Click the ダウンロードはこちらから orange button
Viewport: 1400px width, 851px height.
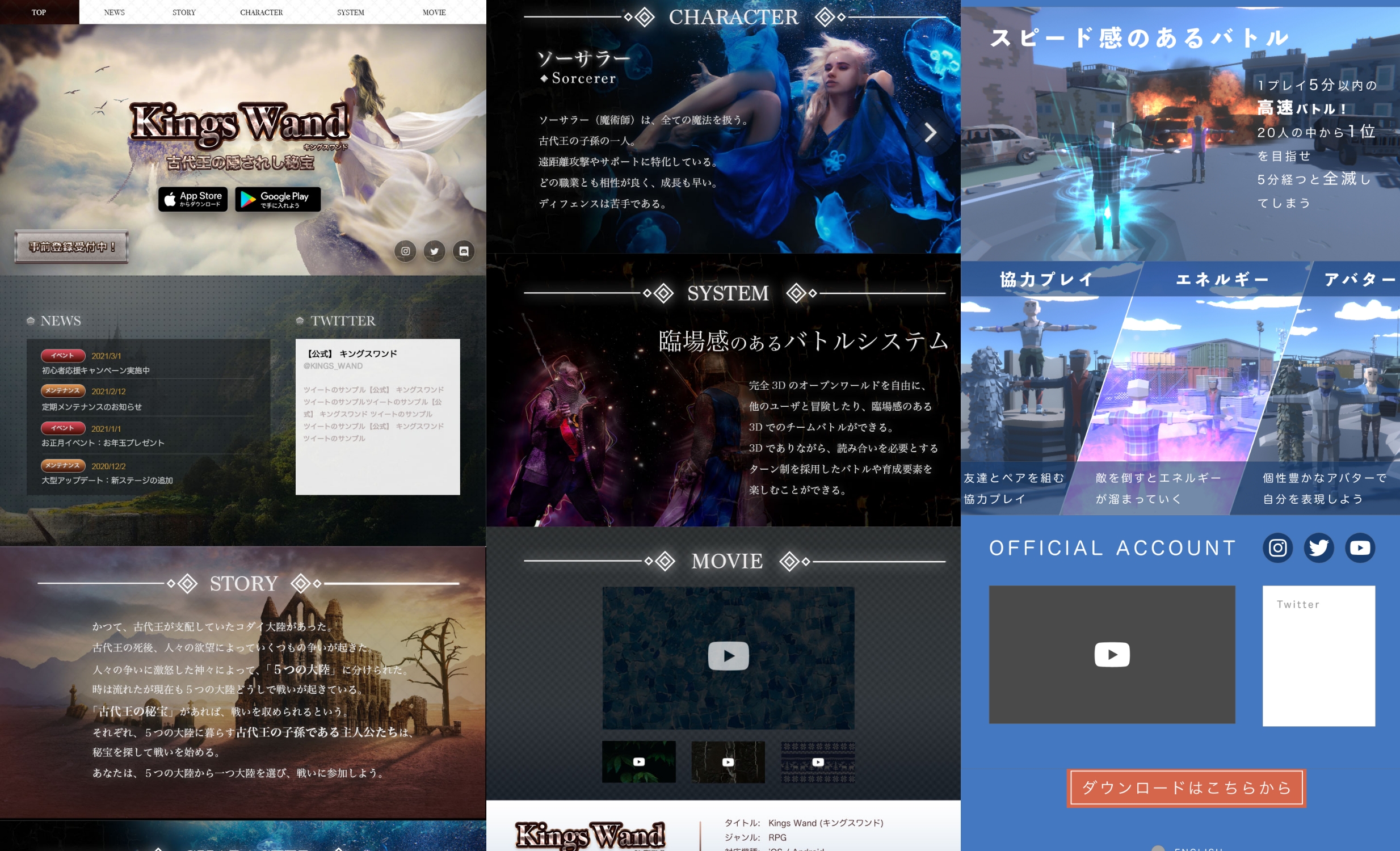tap(1187, 788)
